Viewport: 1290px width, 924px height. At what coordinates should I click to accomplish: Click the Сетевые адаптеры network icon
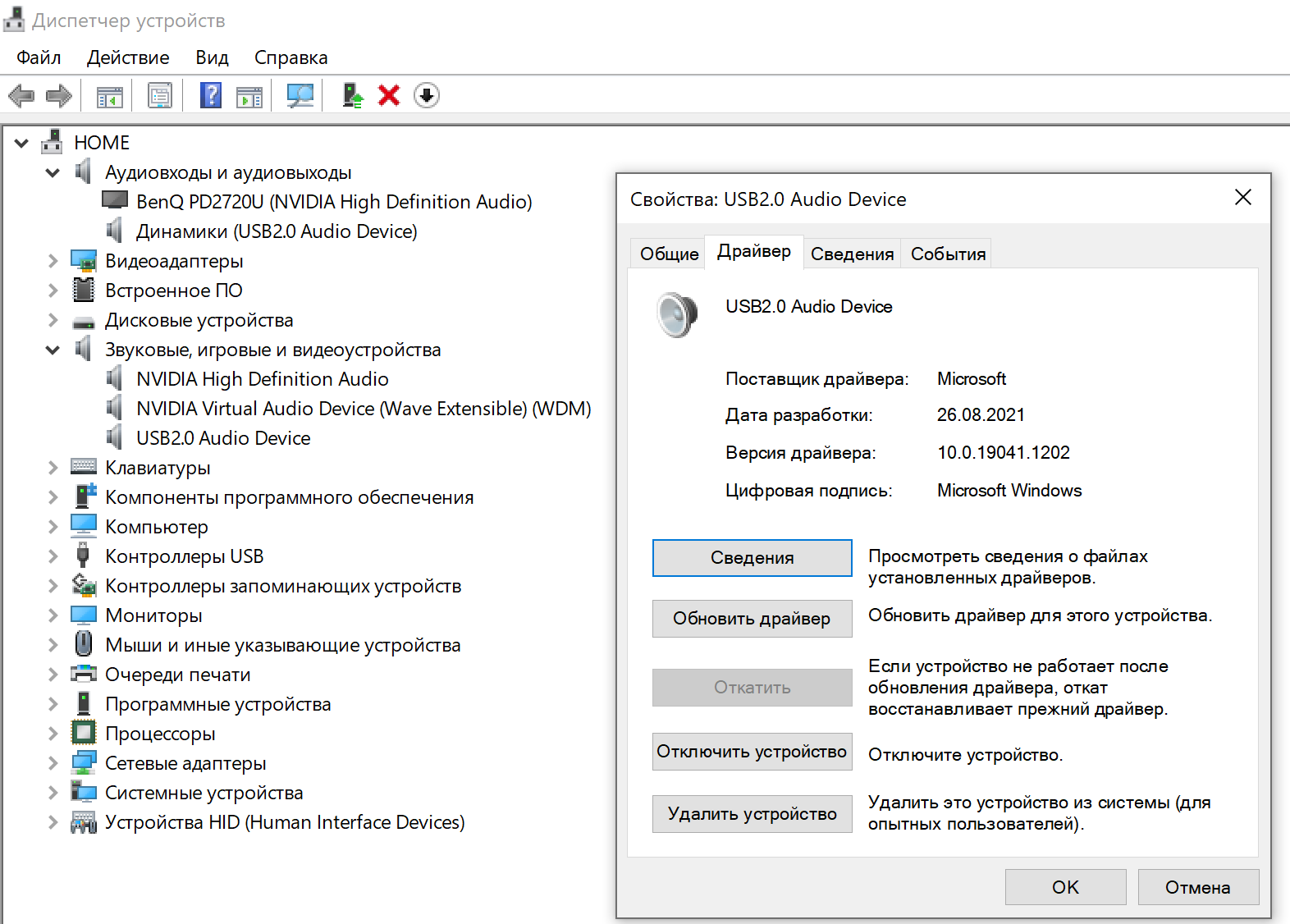coord(84,762)
